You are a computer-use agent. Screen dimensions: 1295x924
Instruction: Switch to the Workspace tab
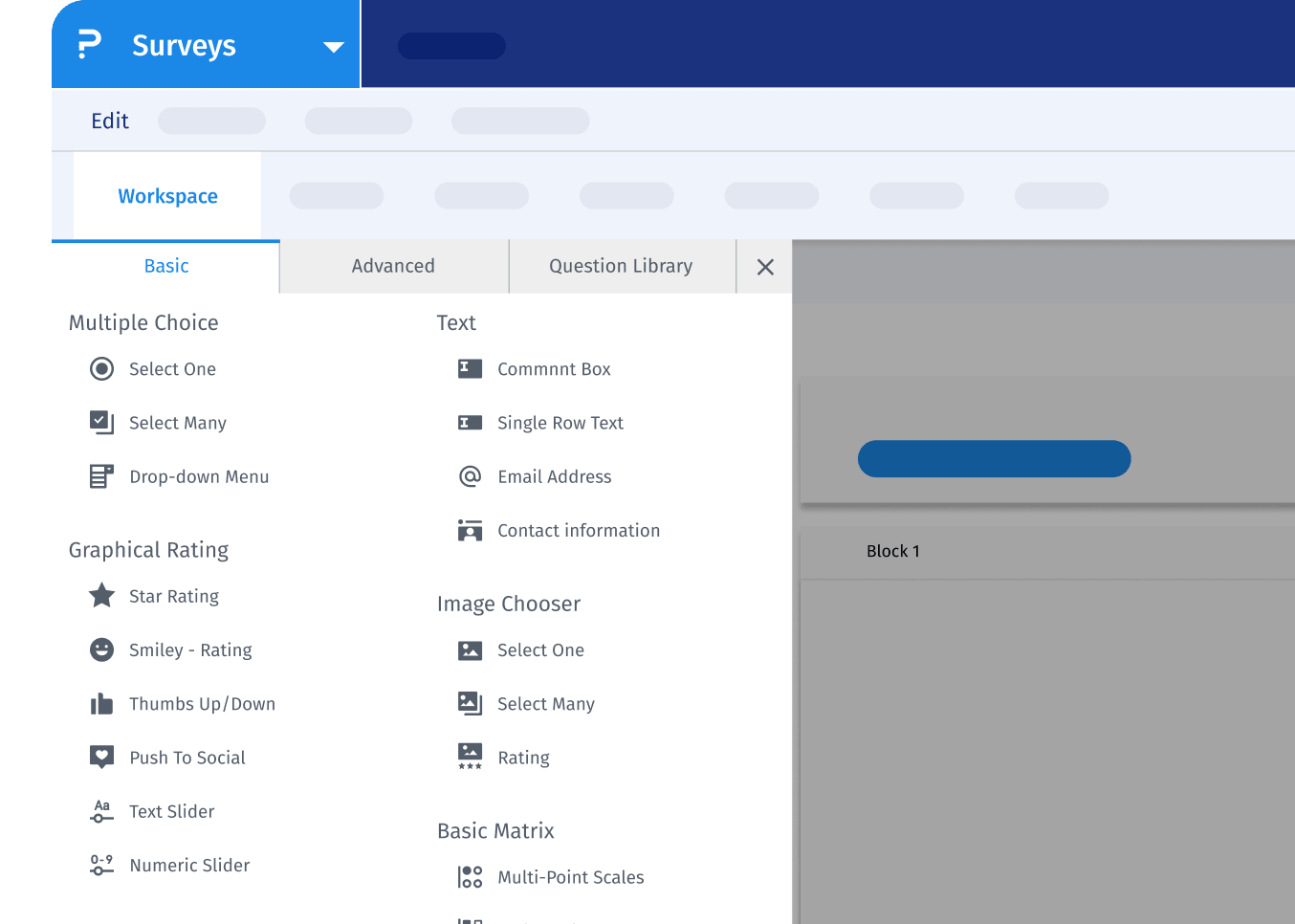167,196
